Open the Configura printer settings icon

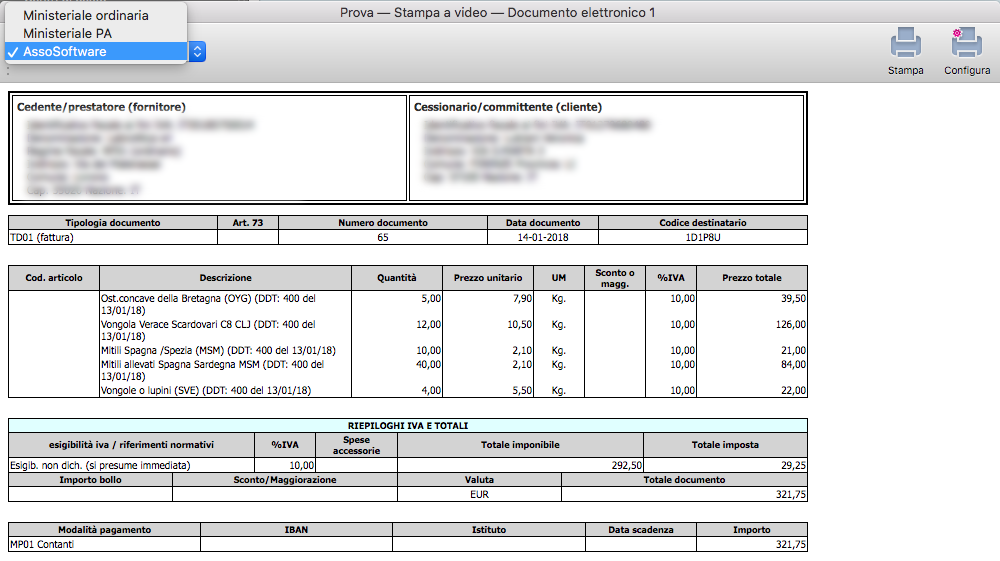pyautogui.click(x=966, y=44)
